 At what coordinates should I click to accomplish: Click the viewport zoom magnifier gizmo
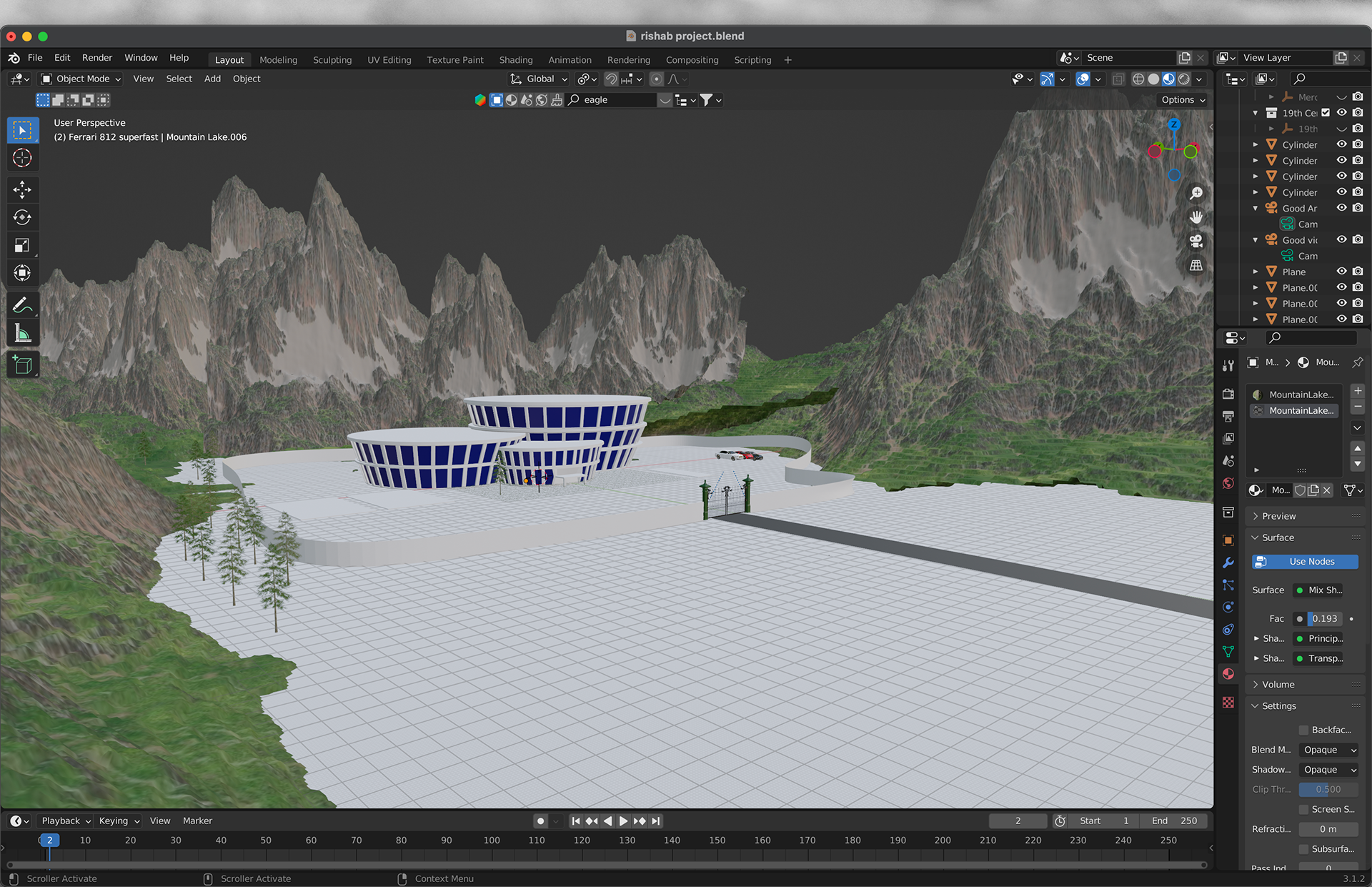click(1195, 194)
